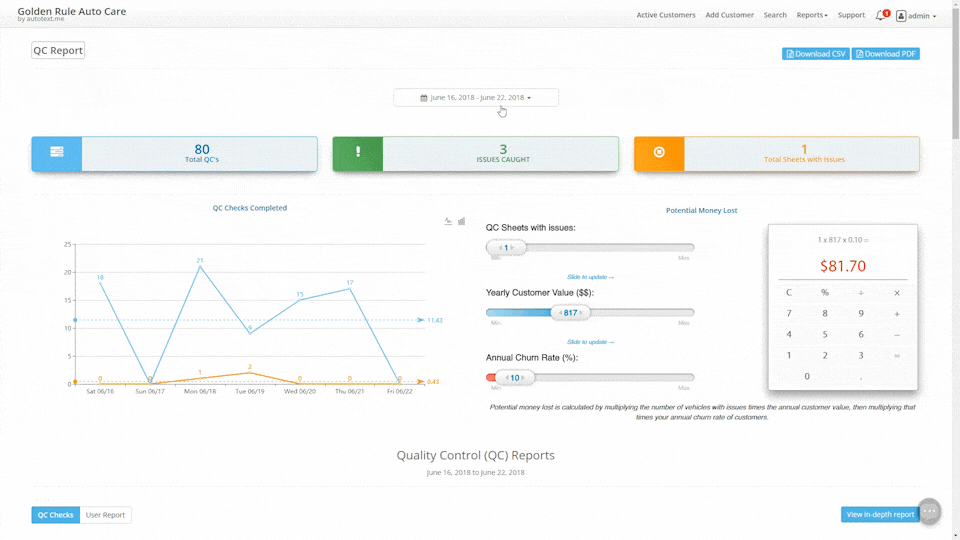Click calculator divide key

[x=861, y=293]
